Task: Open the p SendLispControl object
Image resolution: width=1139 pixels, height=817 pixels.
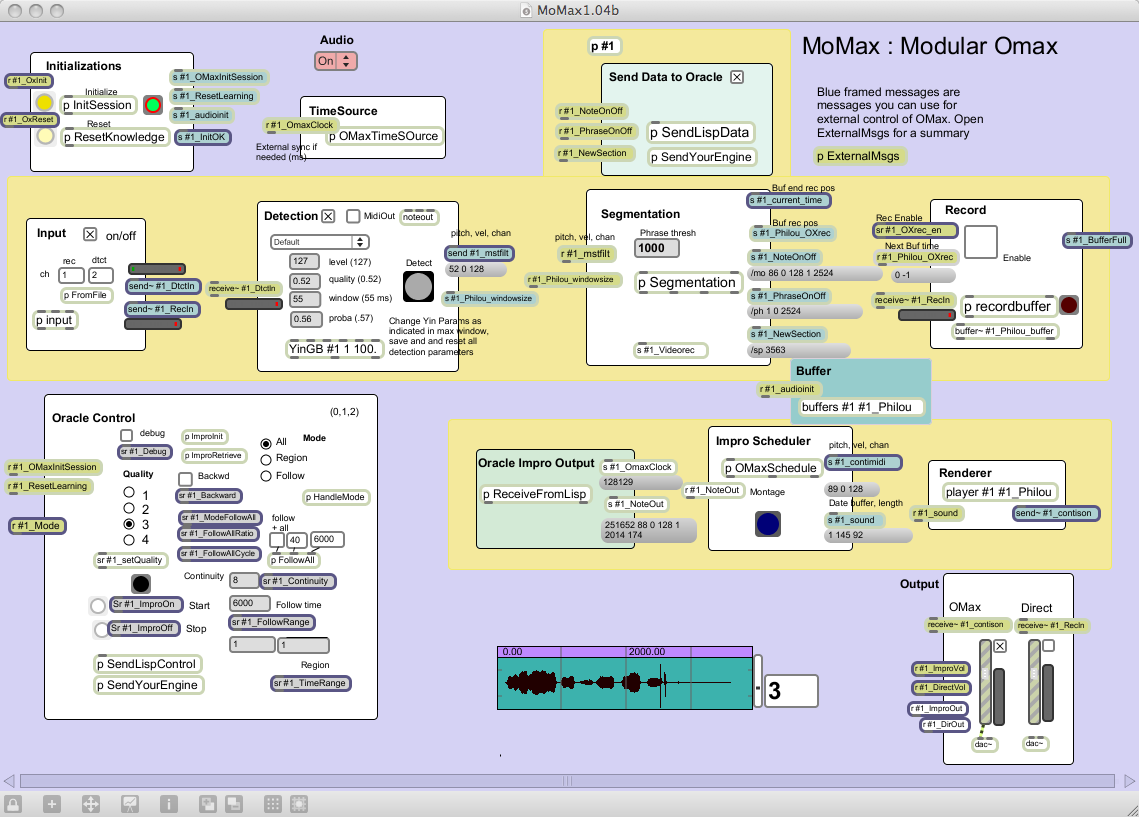Action: 146,664
